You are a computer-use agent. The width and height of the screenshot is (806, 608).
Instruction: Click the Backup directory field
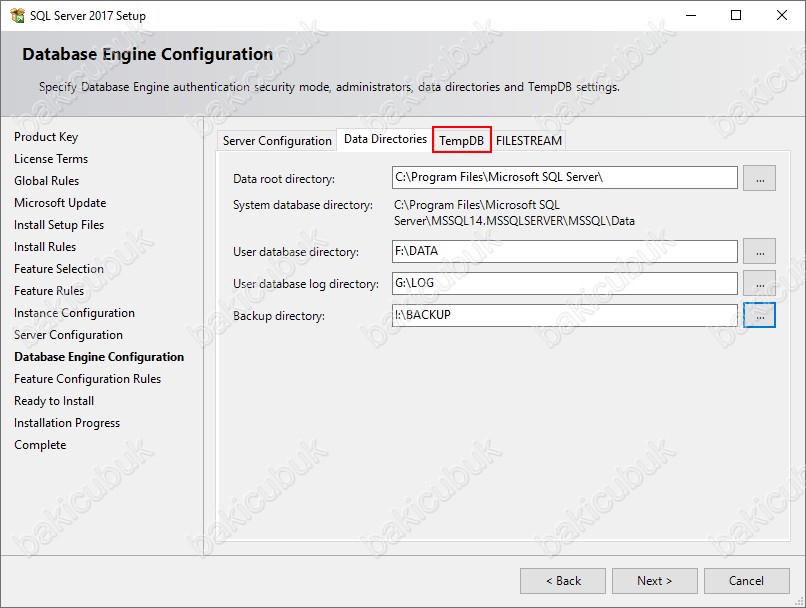[564, 315]
